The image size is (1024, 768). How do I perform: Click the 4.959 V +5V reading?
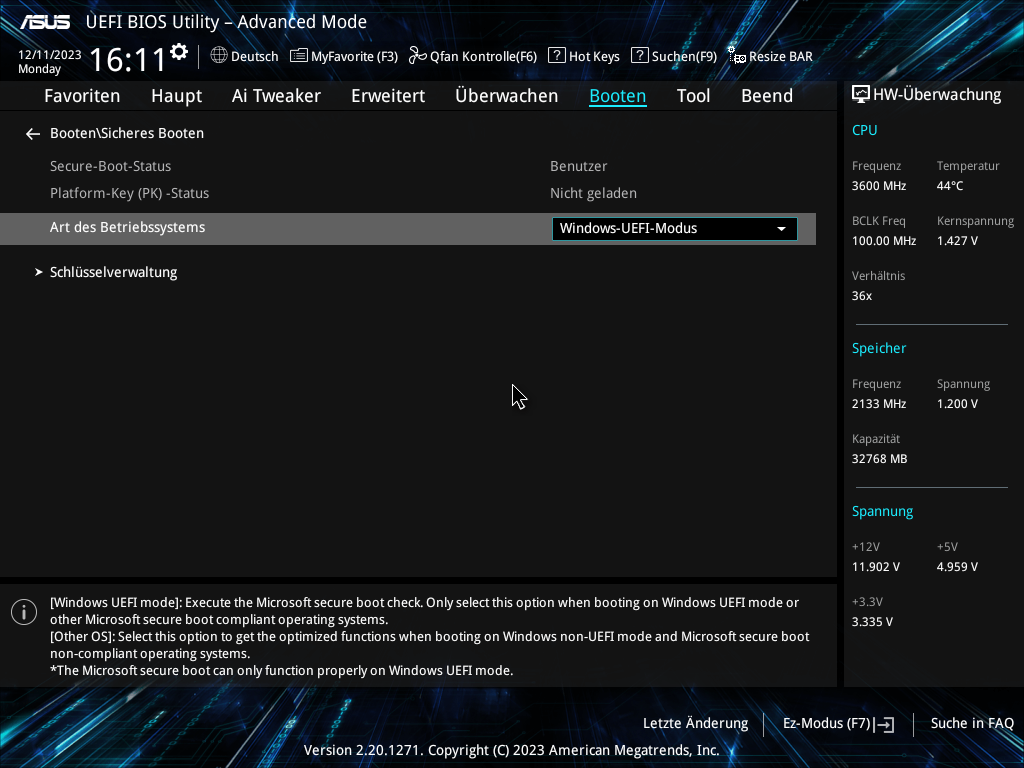tap(957, 567)
